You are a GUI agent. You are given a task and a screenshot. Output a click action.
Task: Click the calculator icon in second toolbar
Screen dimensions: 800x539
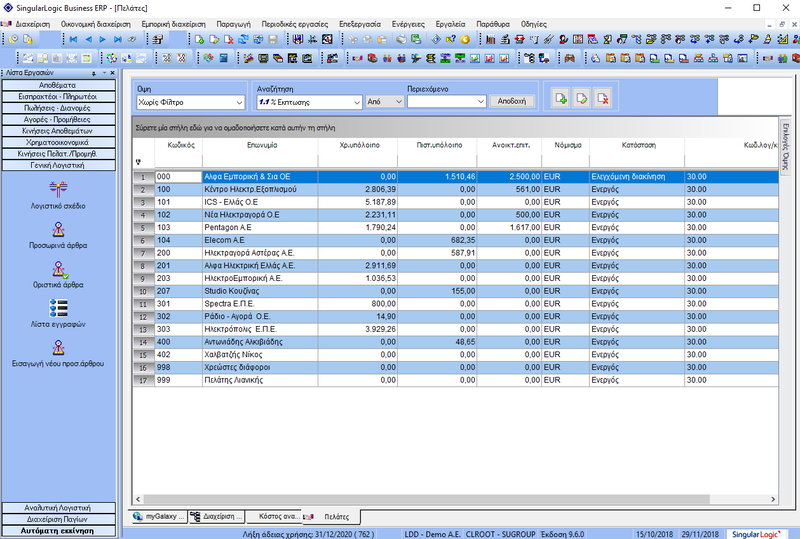223,59
